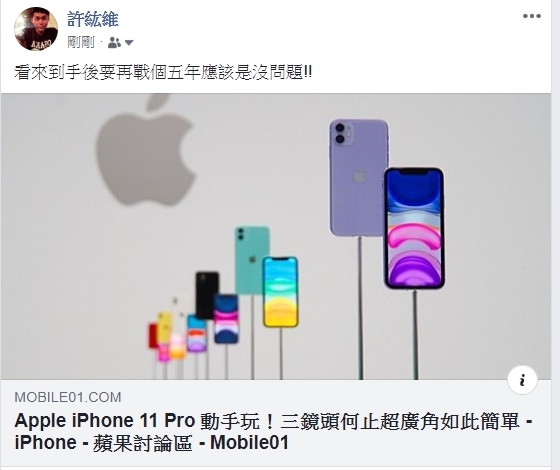Open the iPhone link preview image

coord(276,236)
